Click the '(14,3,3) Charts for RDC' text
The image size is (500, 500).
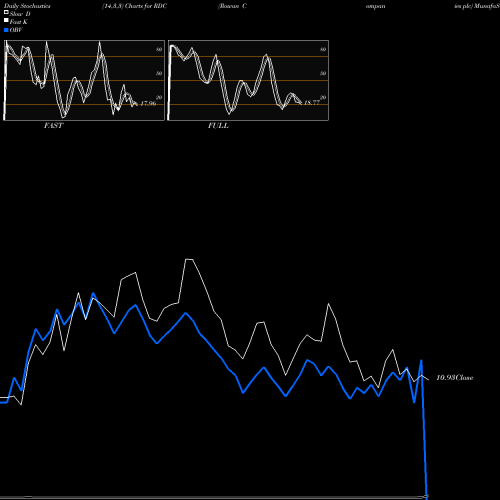click(135, 6)
